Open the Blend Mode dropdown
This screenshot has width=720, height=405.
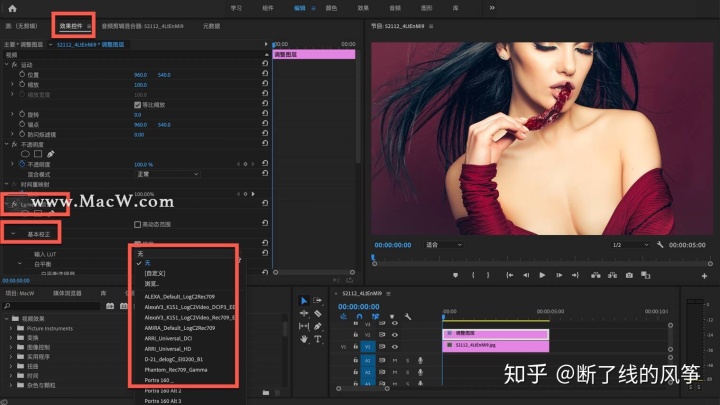168,174
